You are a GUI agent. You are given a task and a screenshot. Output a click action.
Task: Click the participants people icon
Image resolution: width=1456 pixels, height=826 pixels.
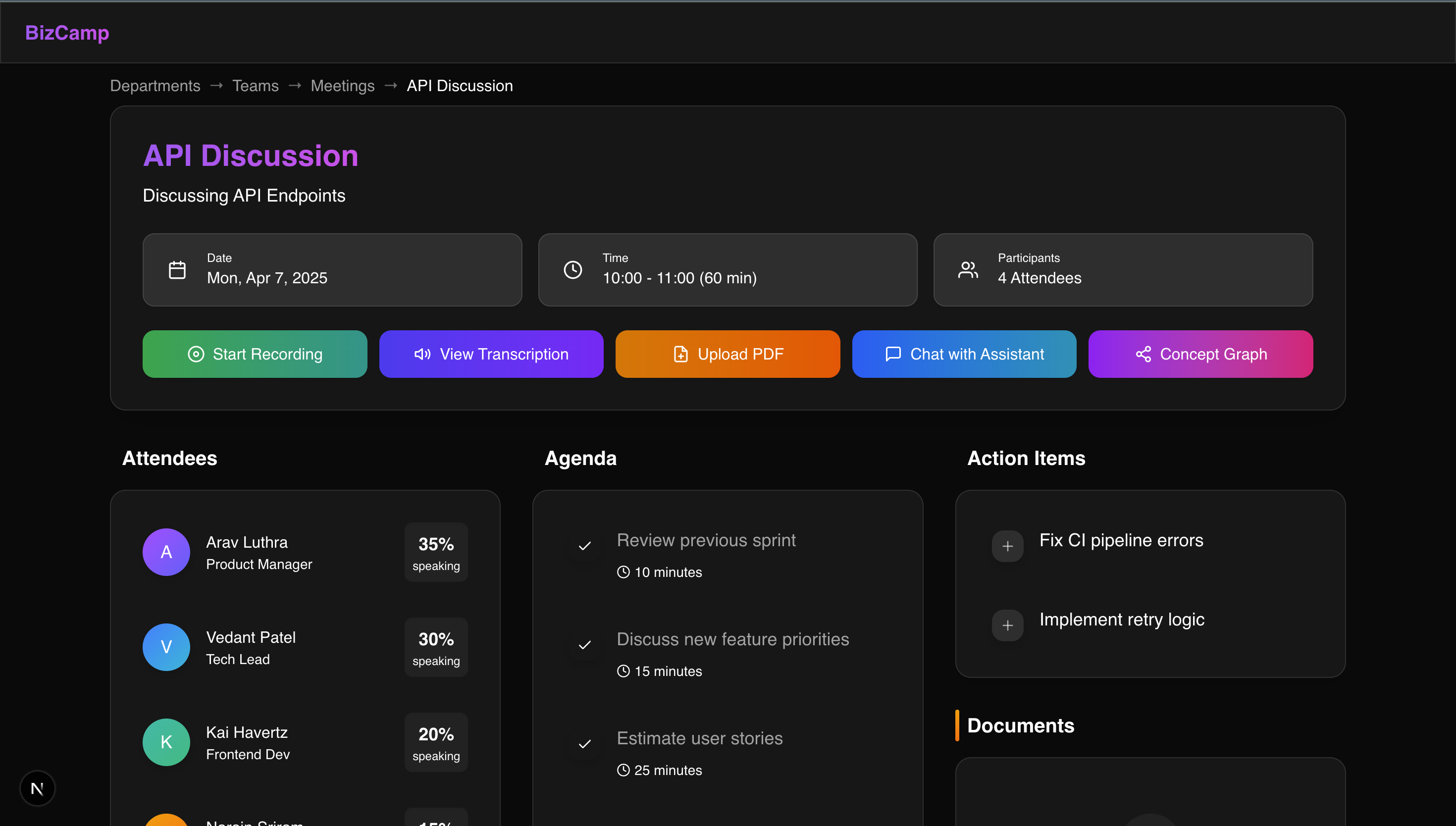pyautogui.click(x=968, y=269)
